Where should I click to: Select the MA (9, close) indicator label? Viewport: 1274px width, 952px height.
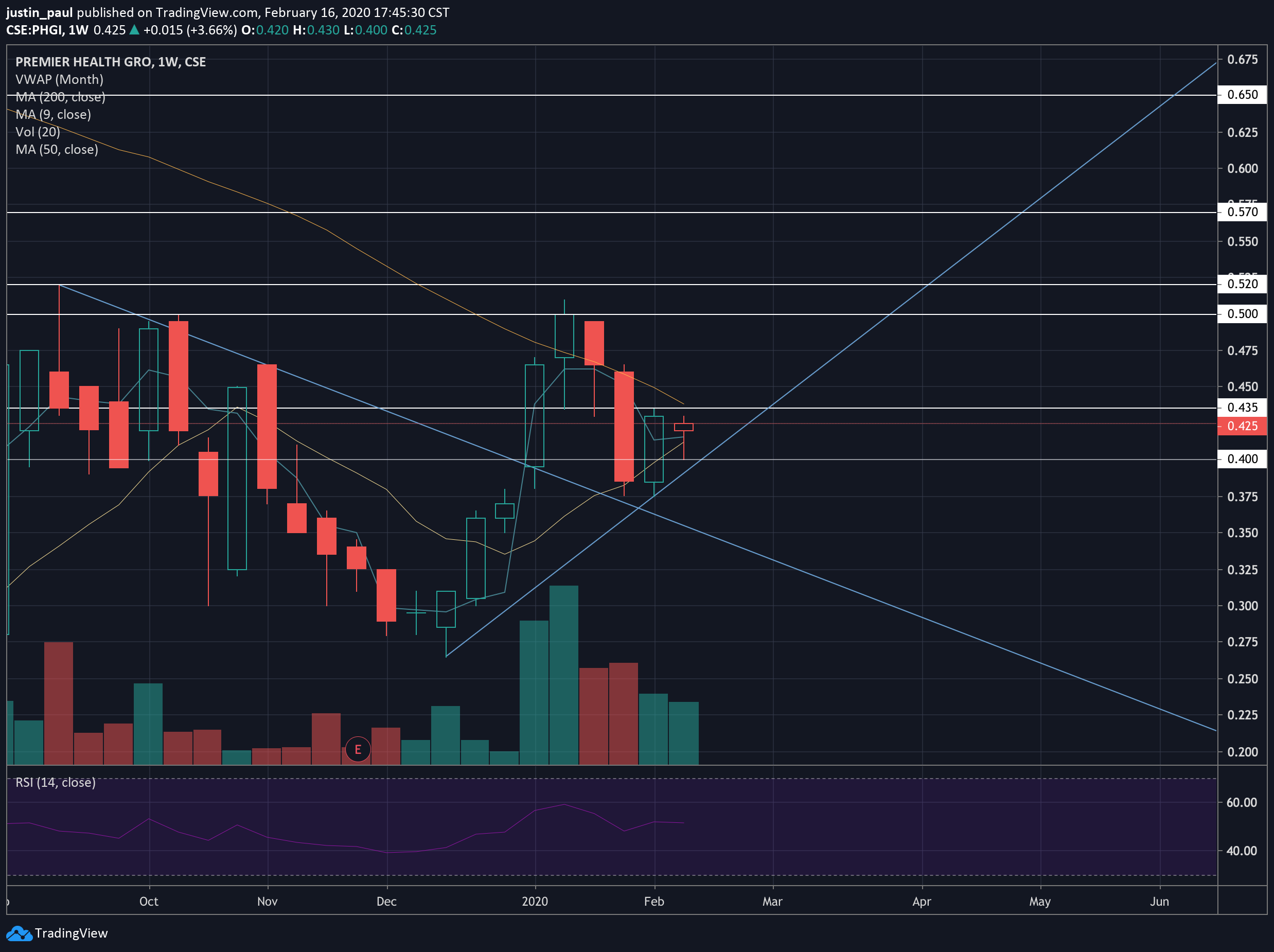pyautogui.click(x=53, y=115)
